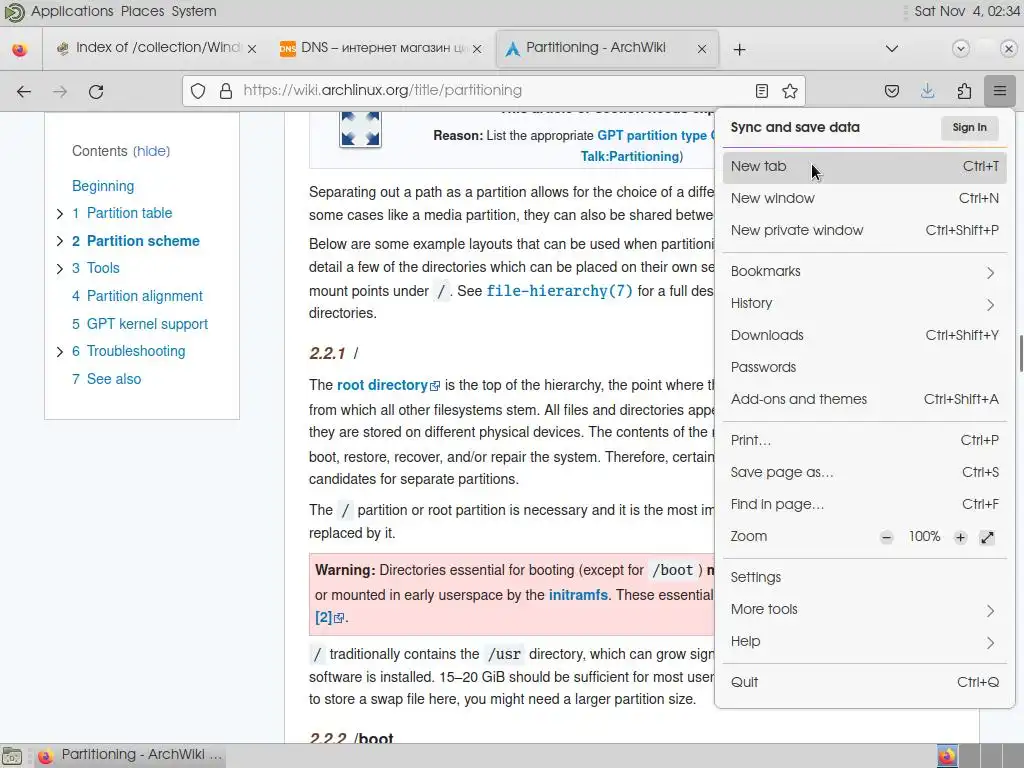Expand Troubleshooting contents section

click(x=59, y=351)
